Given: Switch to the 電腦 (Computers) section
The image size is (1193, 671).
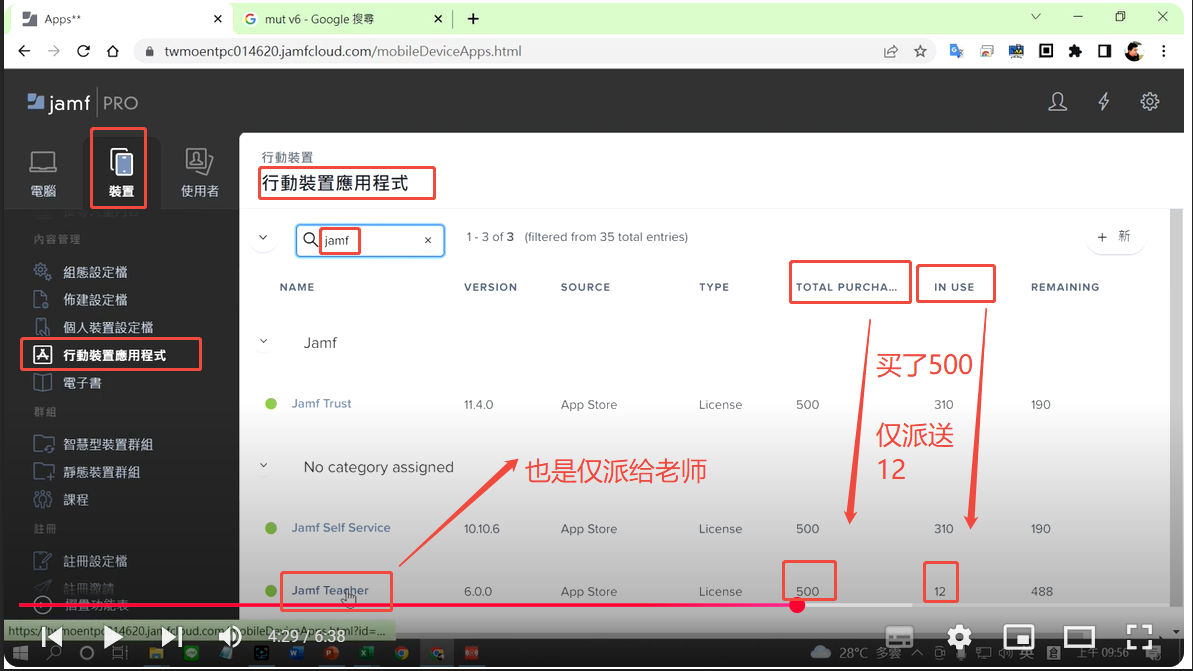Looking at the screenshot, I should pos(43,174).
